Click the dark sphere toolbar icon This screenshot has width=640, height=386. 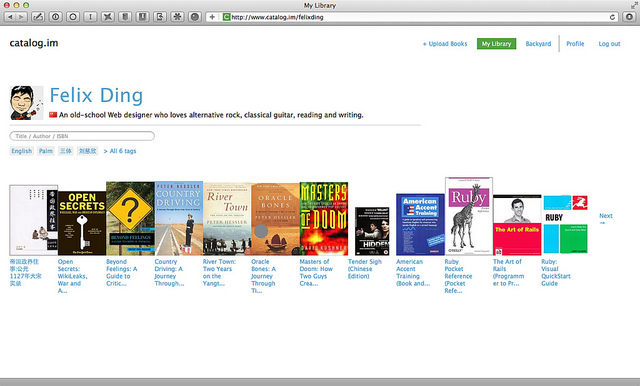coord(195,17)
